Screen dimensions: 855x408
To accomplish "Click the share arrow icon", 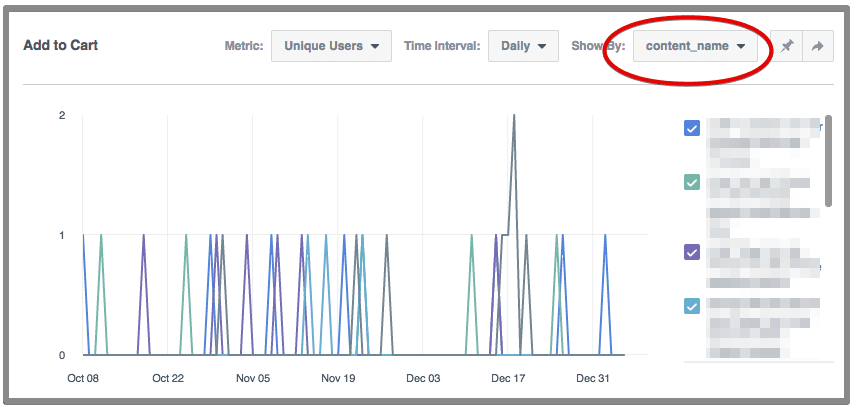I will tap(817, 46).
